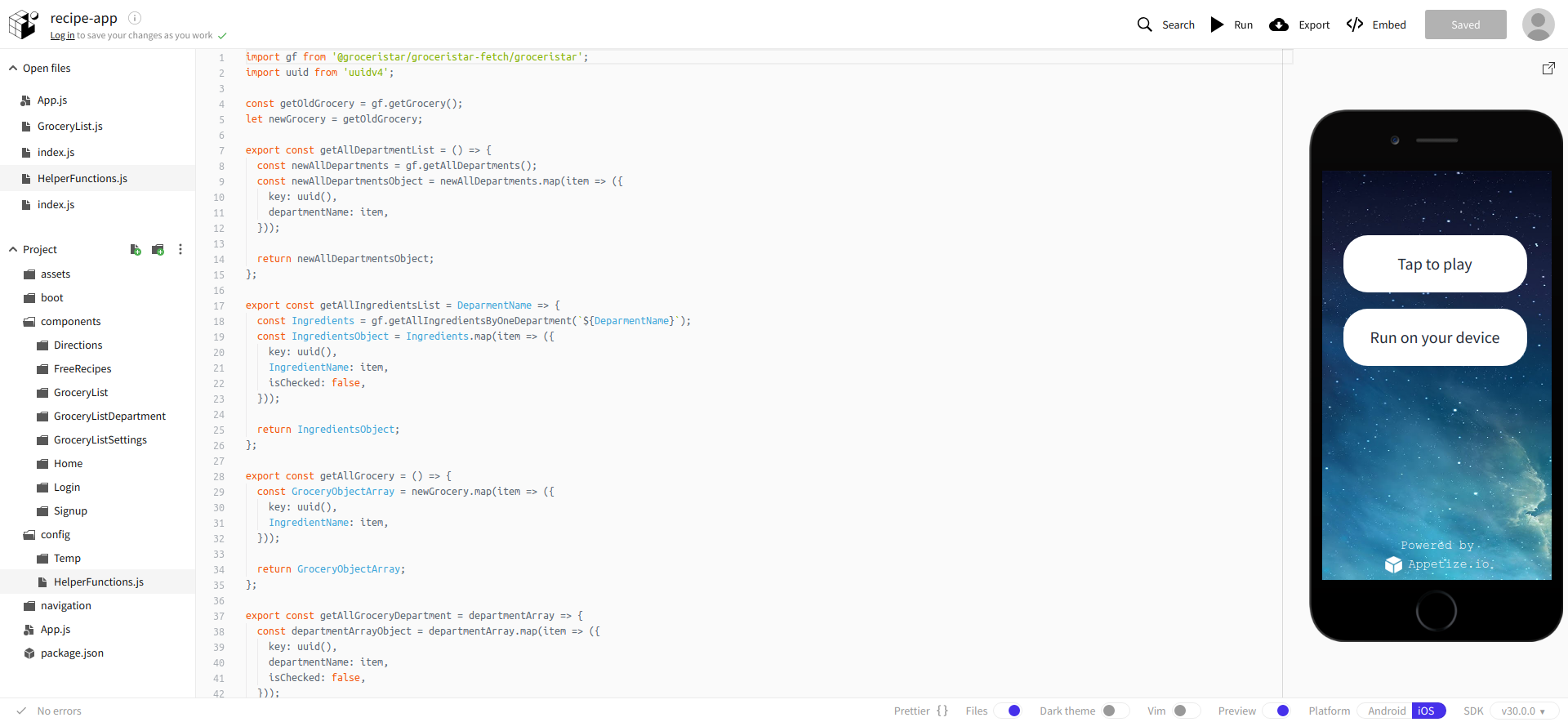
Task: Place cursor on the uuid import line
Action: 319,73
